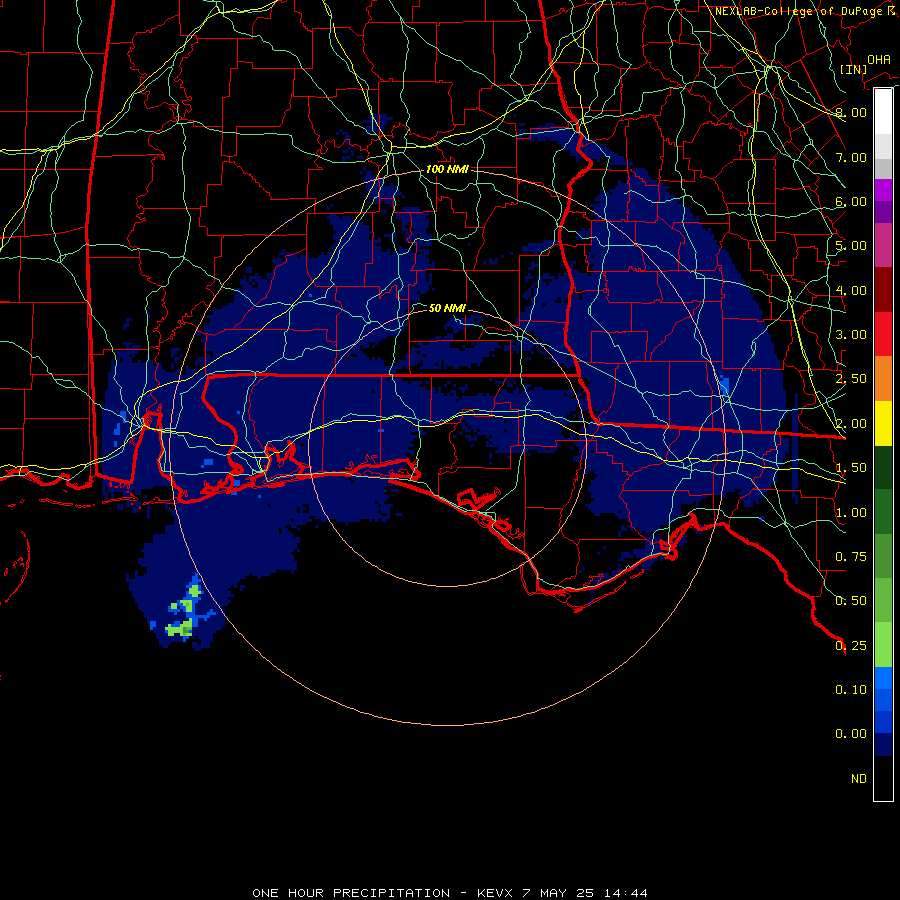900x900 pixels.
Task: Select the orange legend swatch
Action: coord(883,378)
